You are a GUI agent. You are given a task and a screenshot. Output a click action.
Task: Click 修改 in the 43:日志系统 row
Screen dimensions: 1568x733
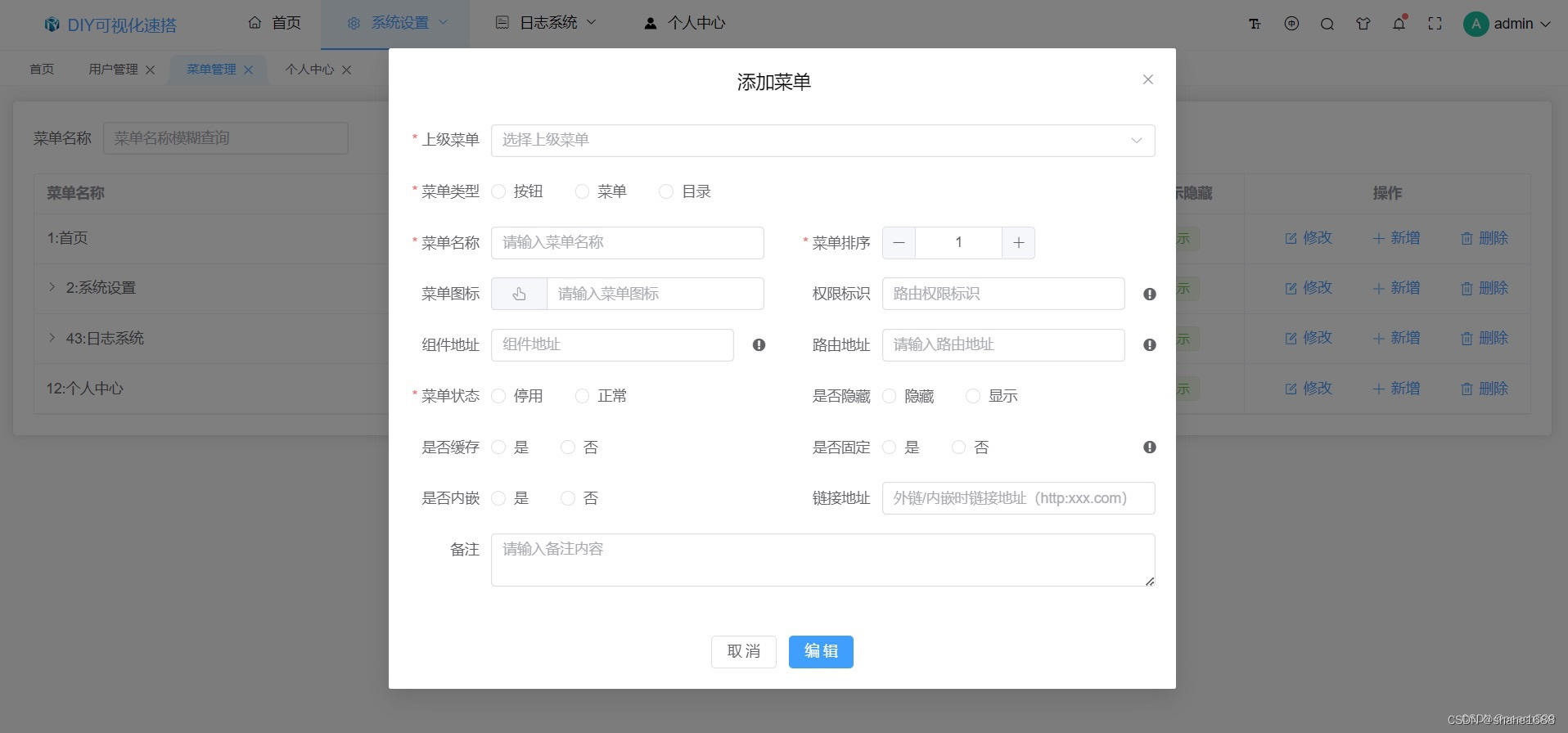pyautogui.click(x=1309, y=338)
